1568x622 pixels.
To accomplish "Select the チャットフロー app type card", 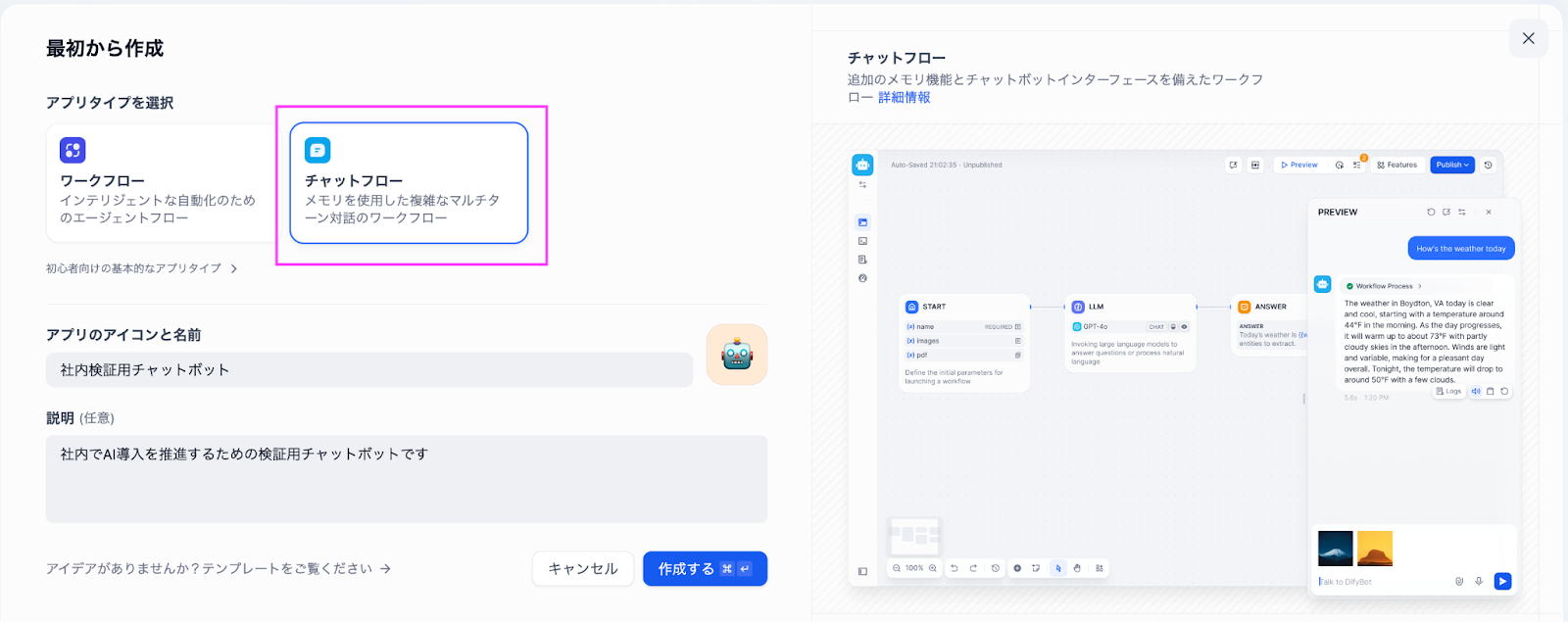I will [x=409, y=183].
